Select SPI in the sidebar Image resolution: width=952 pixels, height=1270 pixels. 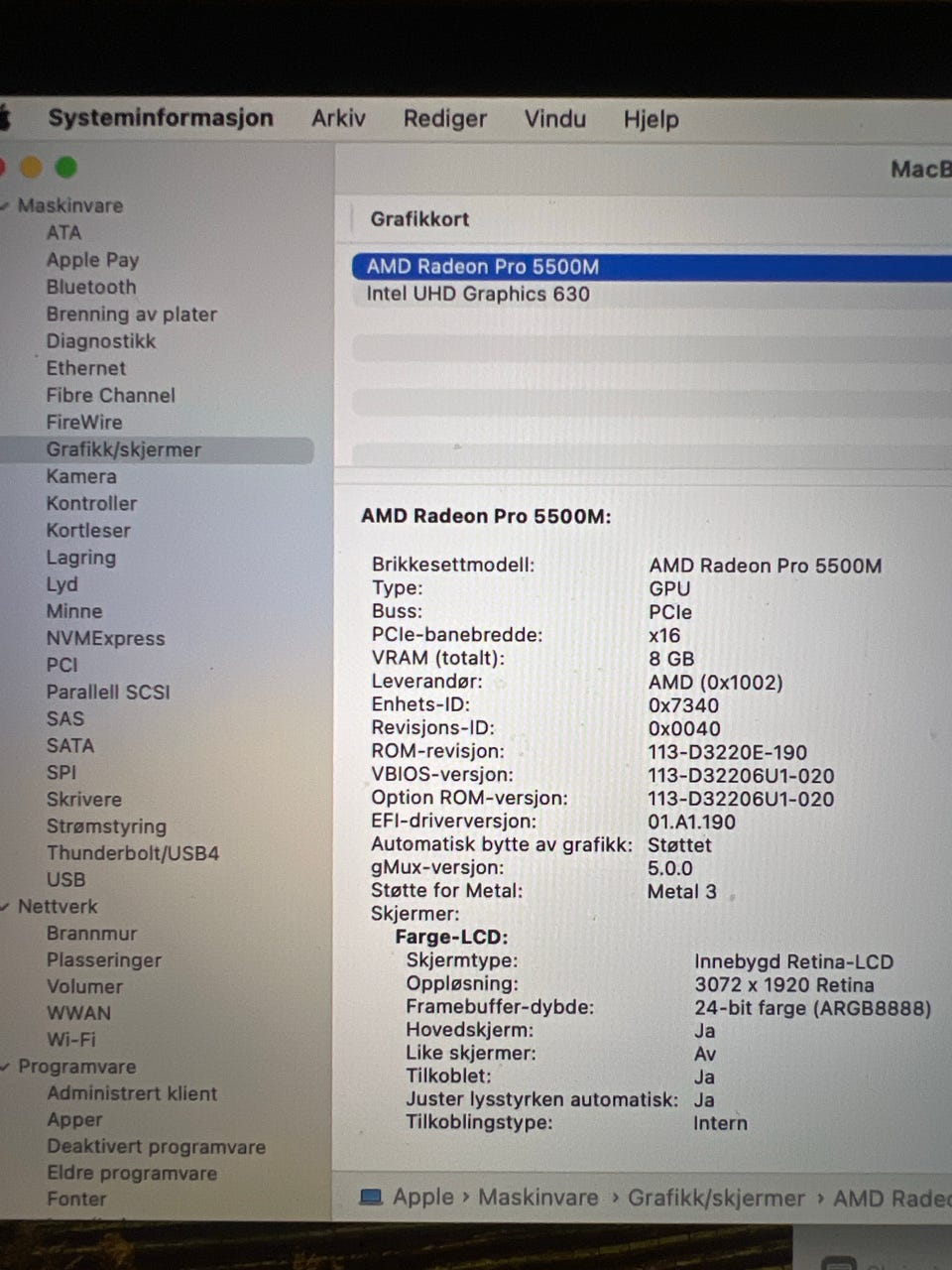[x=60, y=772]
